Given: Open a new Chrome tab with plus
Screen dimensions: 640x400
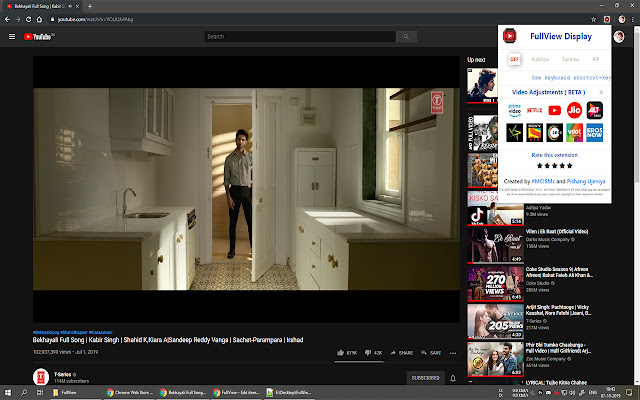Looking at the screenshot, I should [x=90, y=6].
